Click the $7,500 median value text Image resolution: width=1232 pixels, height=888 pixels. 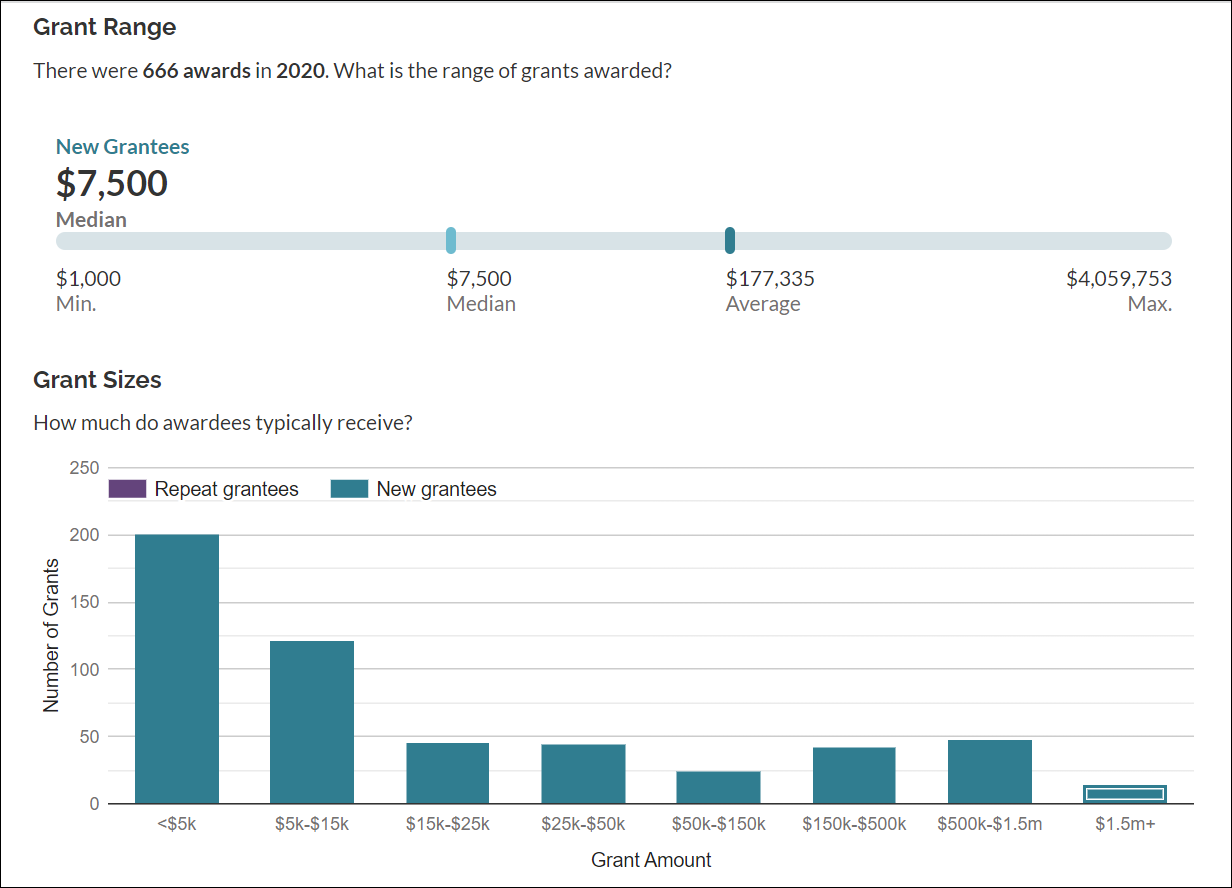tap(111, 184)
